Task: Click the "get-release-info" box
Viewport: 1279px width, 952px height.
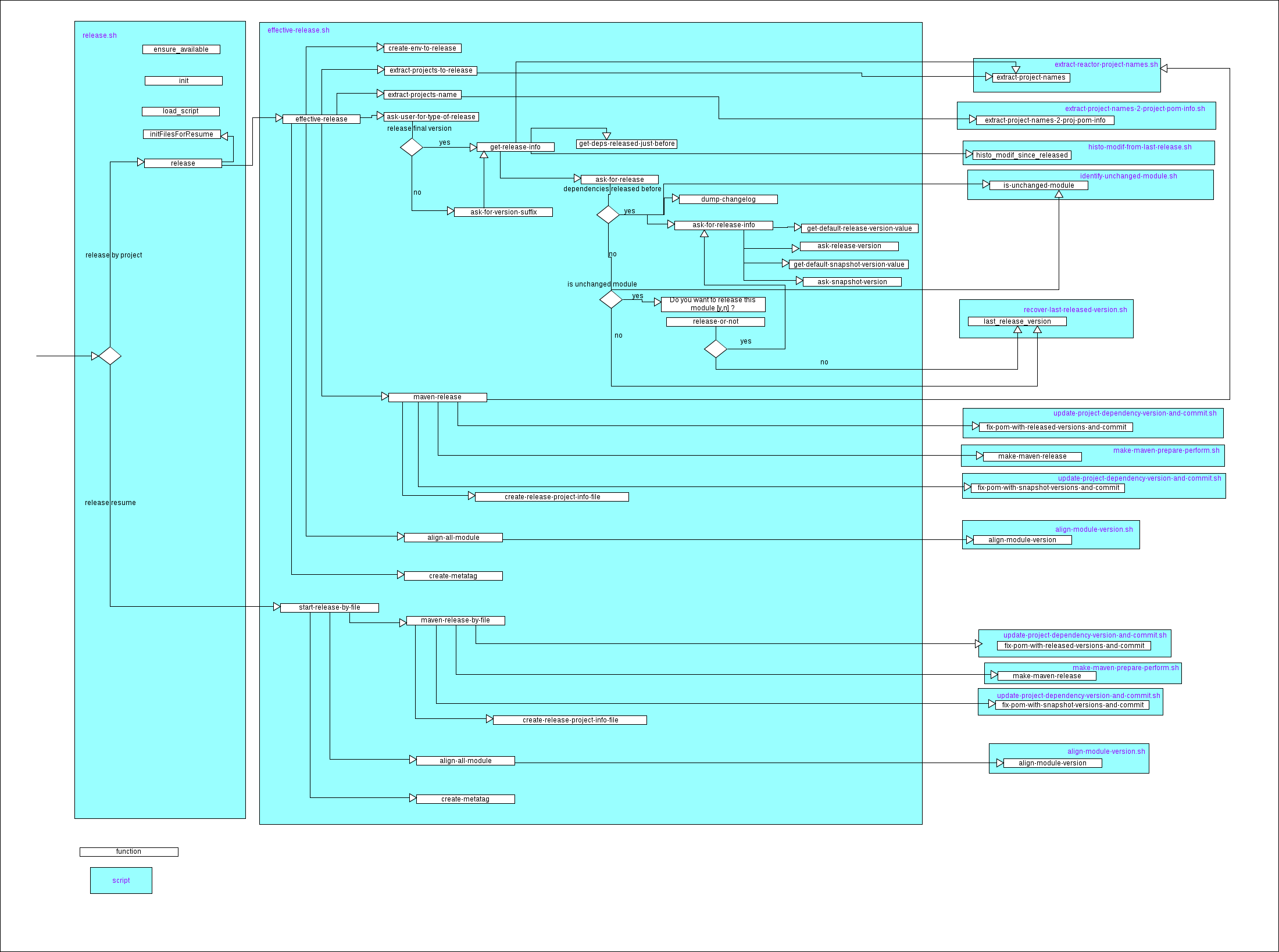Action: point(515,146)
